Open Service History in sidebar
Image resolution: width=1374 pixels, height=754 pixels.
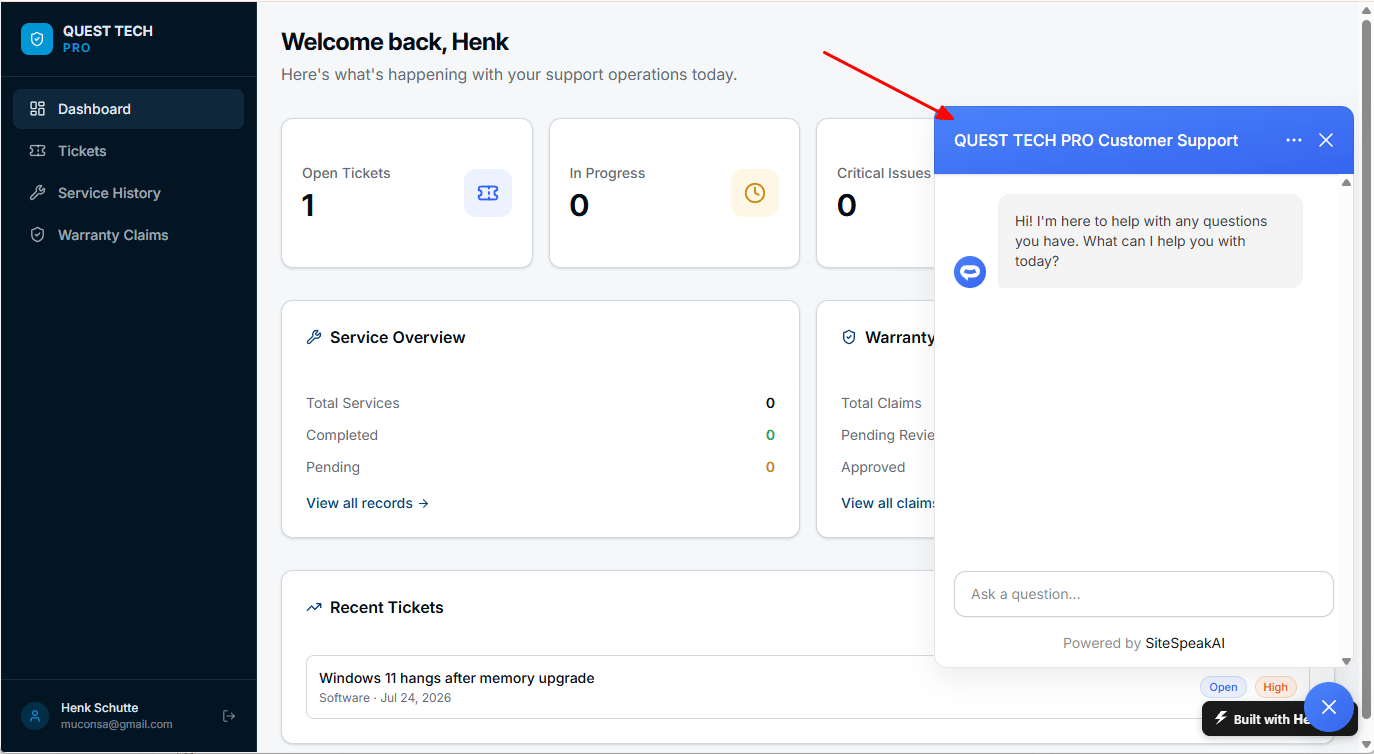128,193
